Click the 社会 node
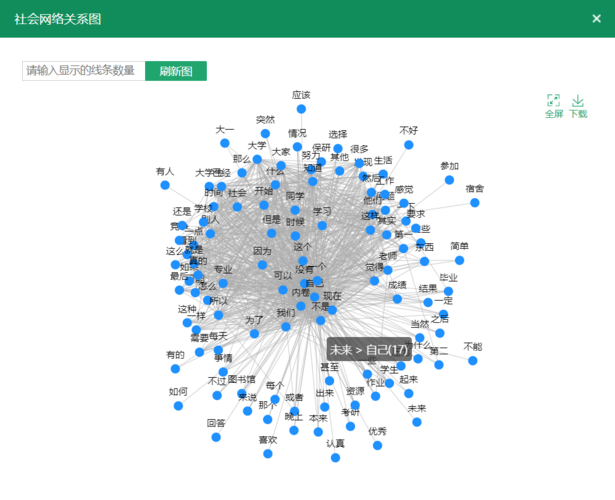The image size is (615, 500). pyautogui.click(x=237, y=207)
